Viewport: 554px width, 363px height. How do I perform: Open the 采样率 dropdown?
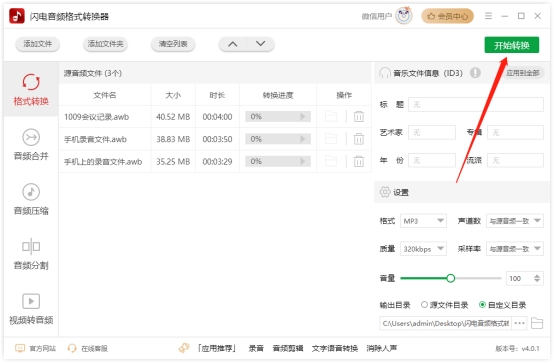click(515, 249)
